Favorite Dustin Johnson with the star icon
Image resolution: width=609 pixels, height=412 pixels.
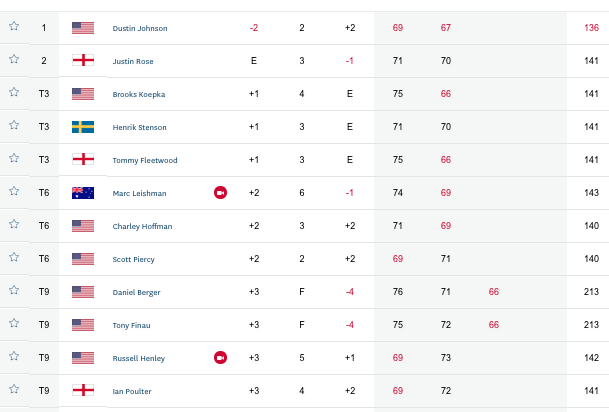coord(14,26)
